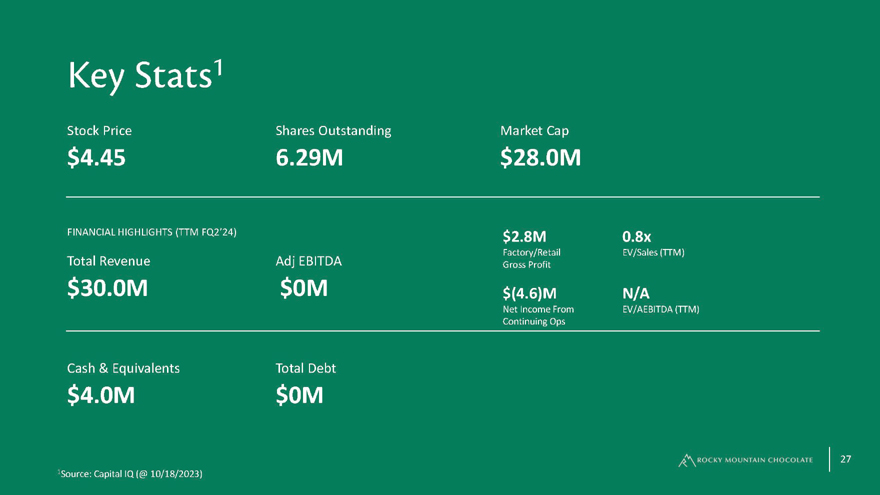The width and height of the screenshot is (880, 495).
Task: Click the $4.45 stock price value
Action: click(96, 157)
